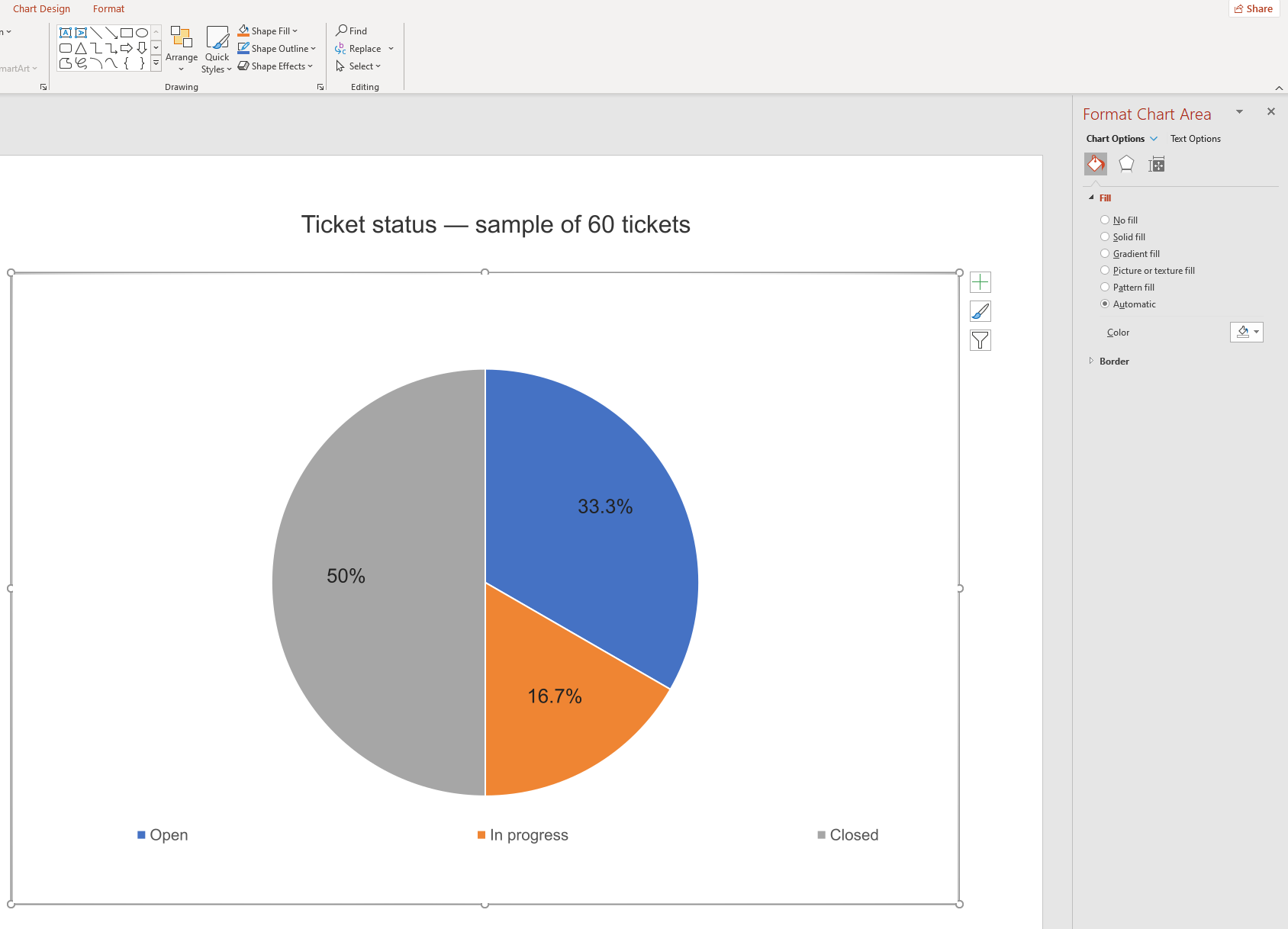Switch to Effects pentagon pane icon
The image size is (1288, 929).
pyautogui.click(x=1126, y=164)
